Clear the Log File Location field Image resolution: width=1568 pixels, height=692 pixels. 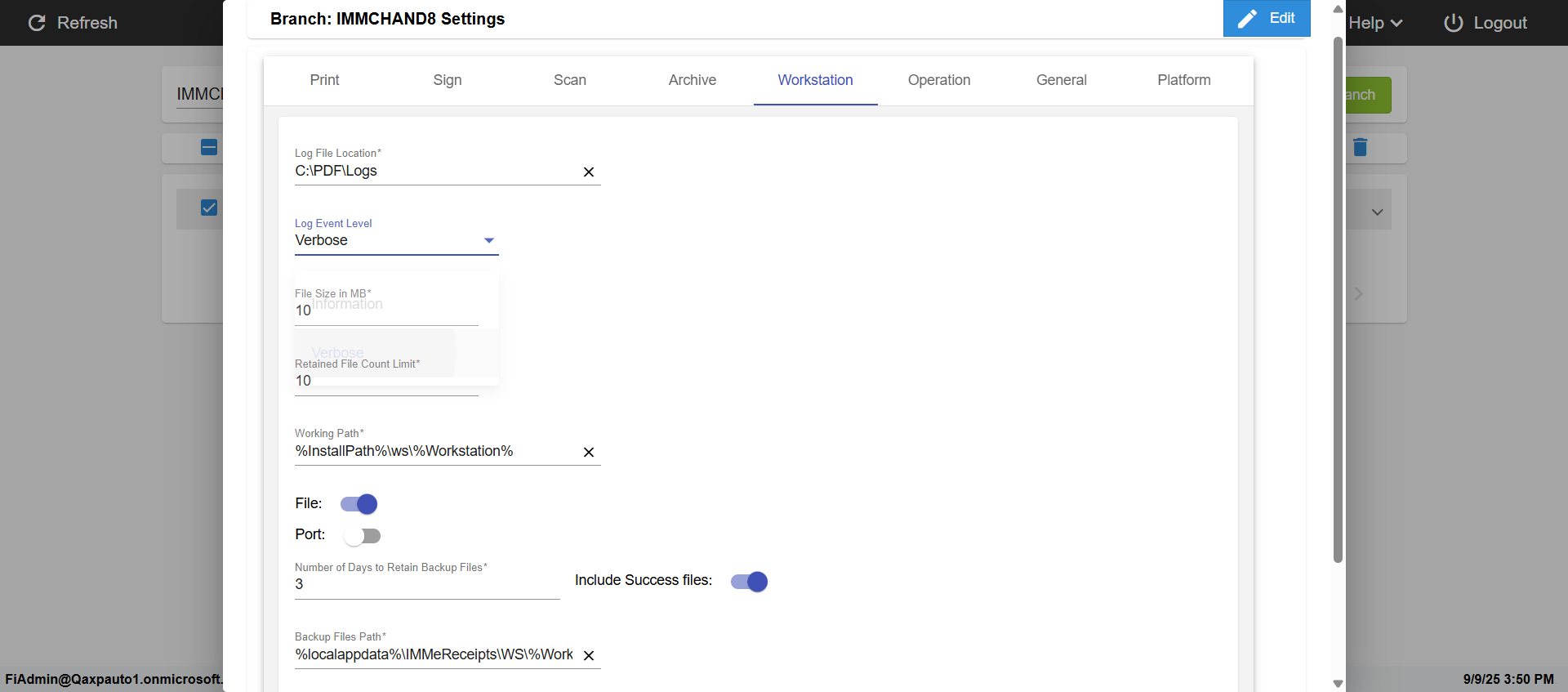588,172
